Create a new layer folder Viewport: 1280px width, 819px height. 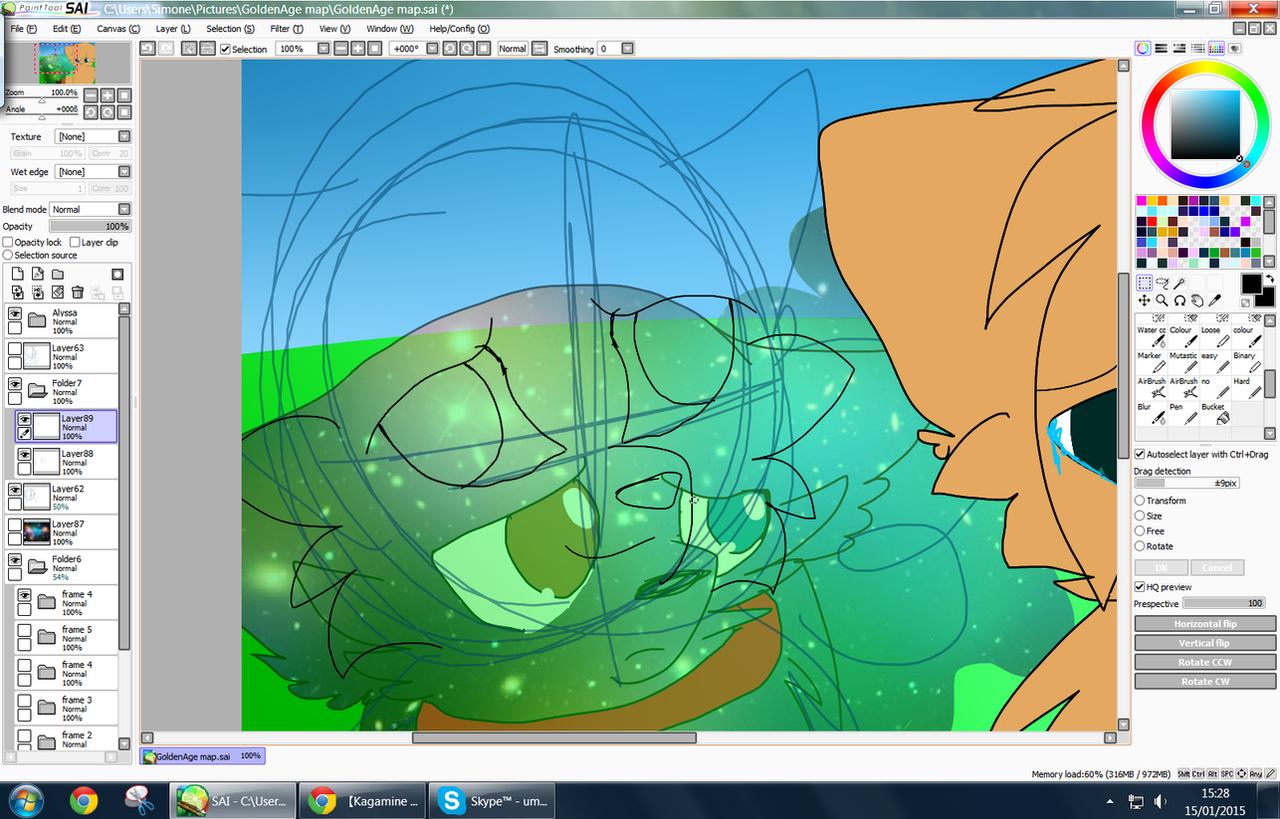(x=58, y=274)
